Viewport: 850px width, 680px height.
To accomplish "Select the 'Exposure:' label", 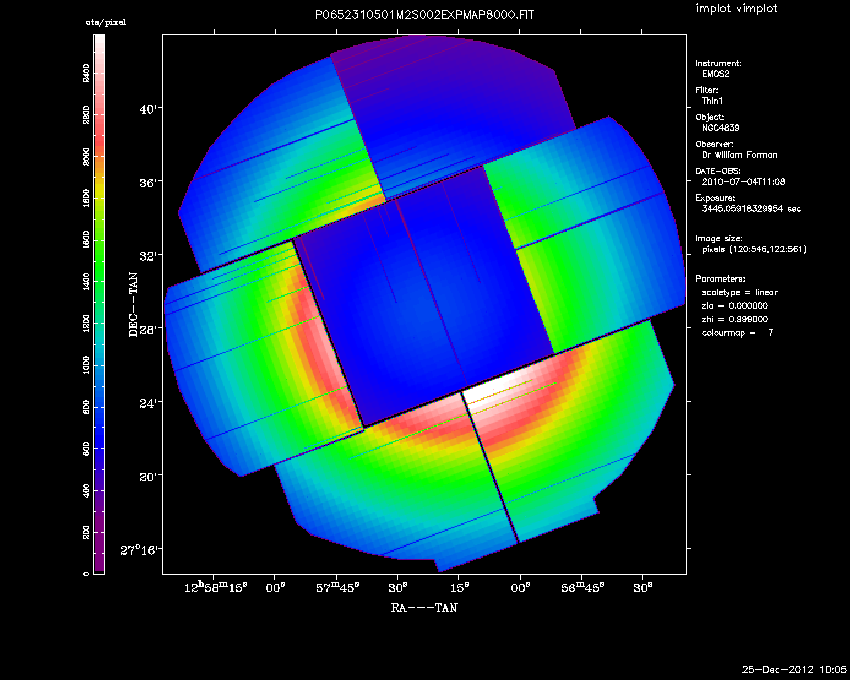I will [x=716, y=198].
